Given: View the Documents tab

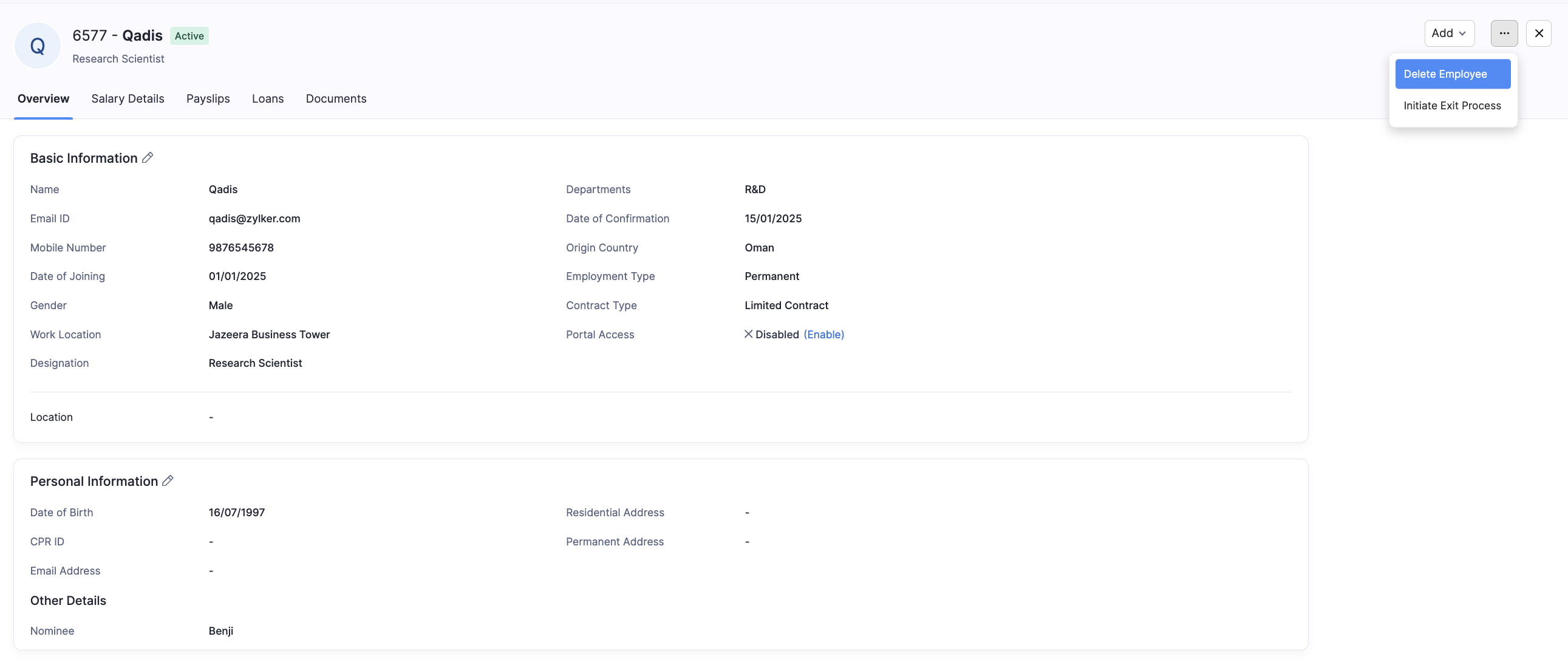Looking at the screenshot, I should click(x=336, y=98).
